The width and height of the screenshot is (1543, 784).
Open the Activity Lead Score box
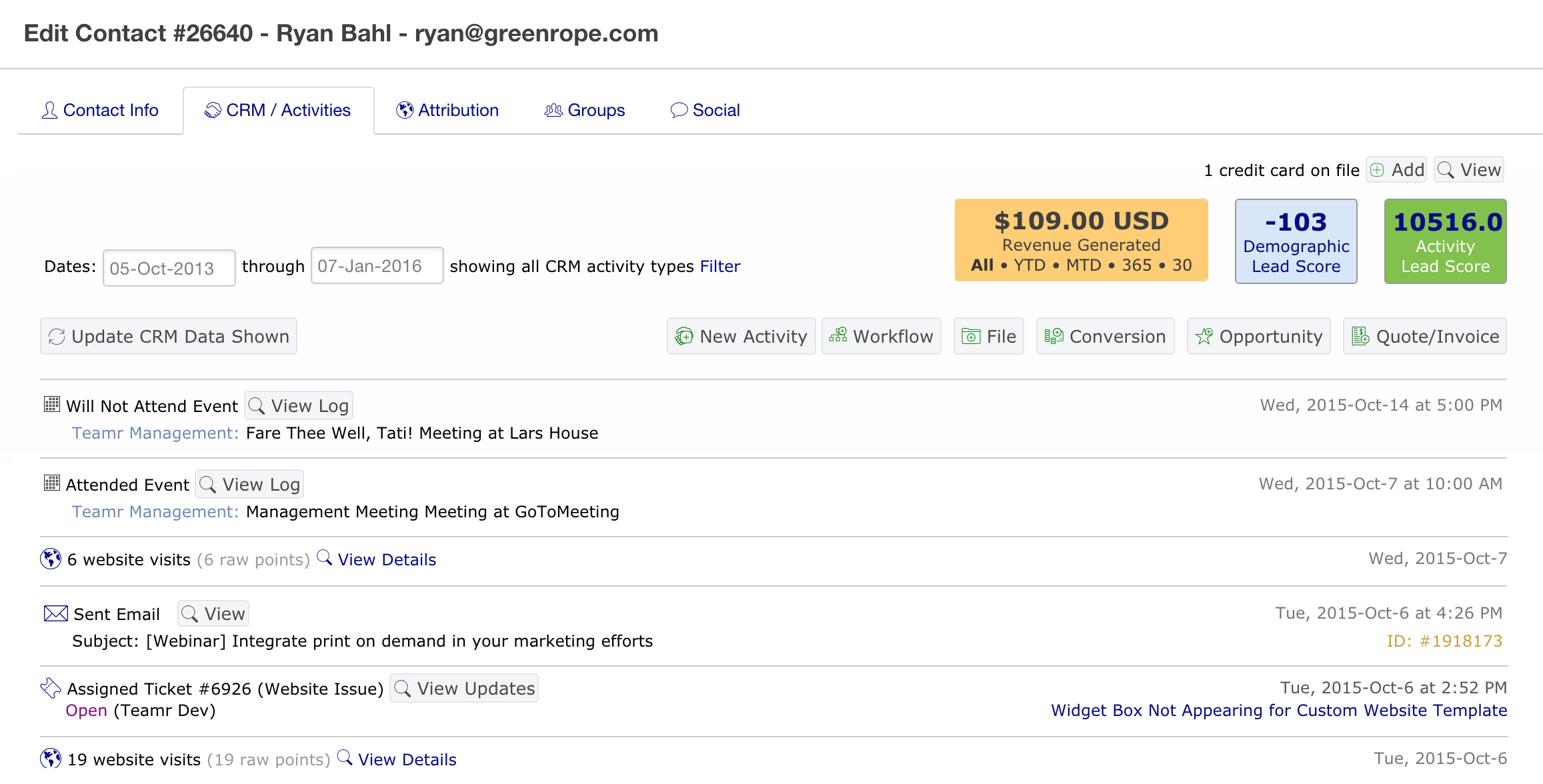pyautogui.click(x=1446, y=241)
